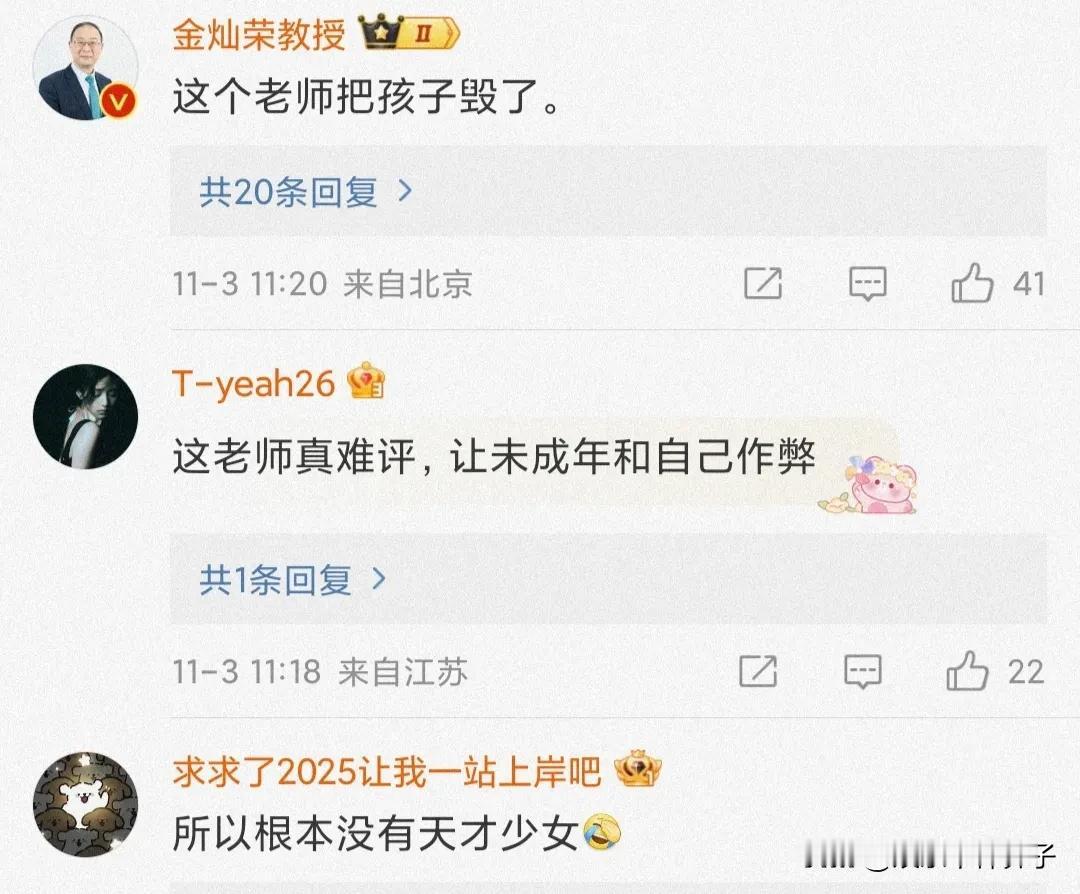1080x894 pixels.
Task: Open 求求了2025让我一站上岸吧 profile link
Action: tap(387, 770)
